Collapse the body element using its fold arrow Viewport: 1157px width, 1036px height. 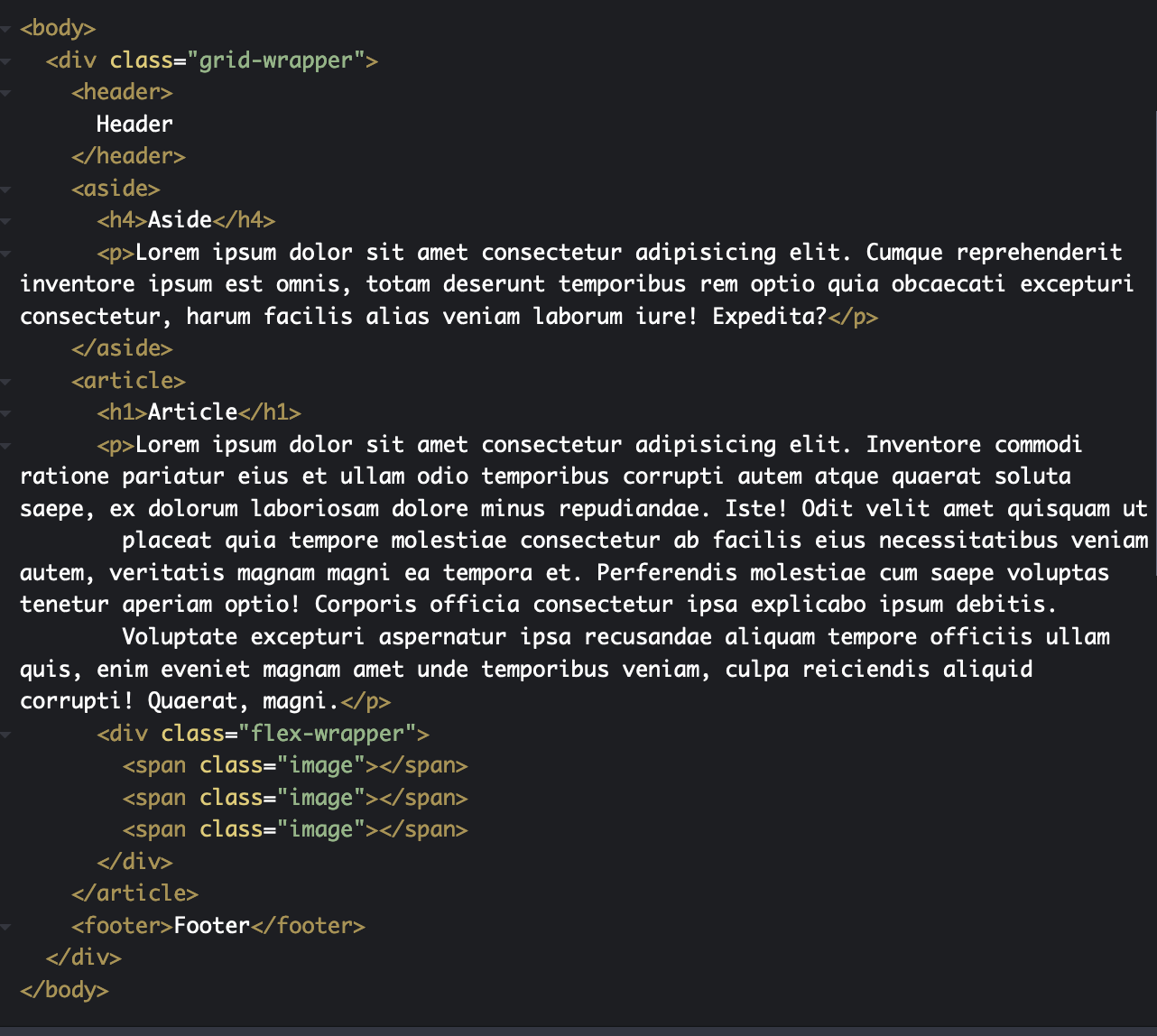pyautogui.click(x=5, y=28)
